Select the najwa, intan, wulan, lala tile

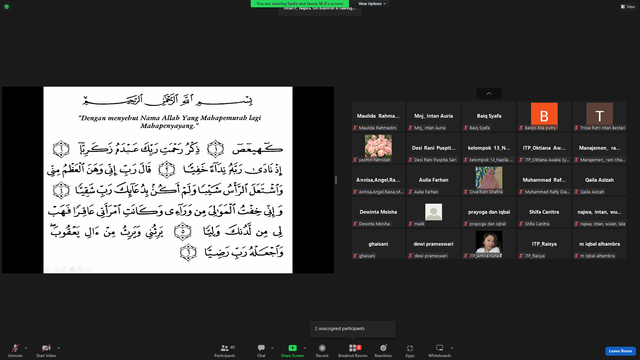(x=600, y=212)
